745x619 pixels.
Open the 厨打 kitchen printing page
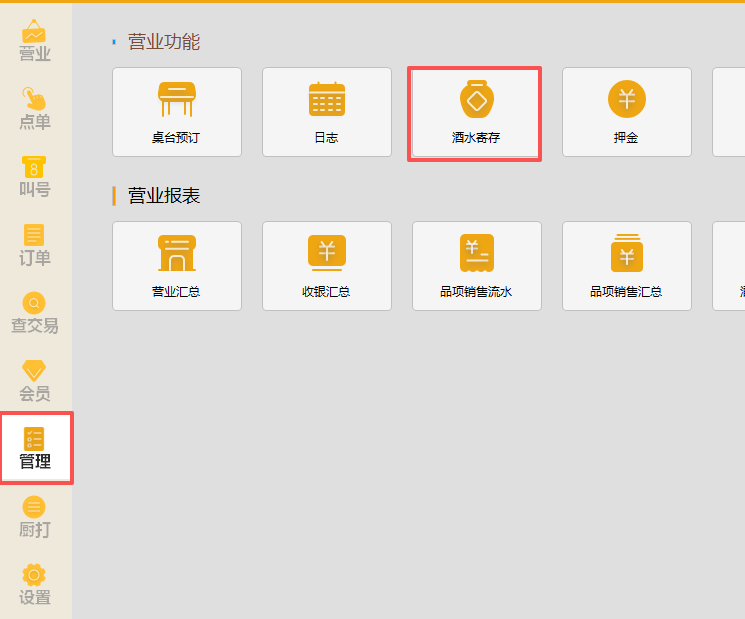pos(35,517)
